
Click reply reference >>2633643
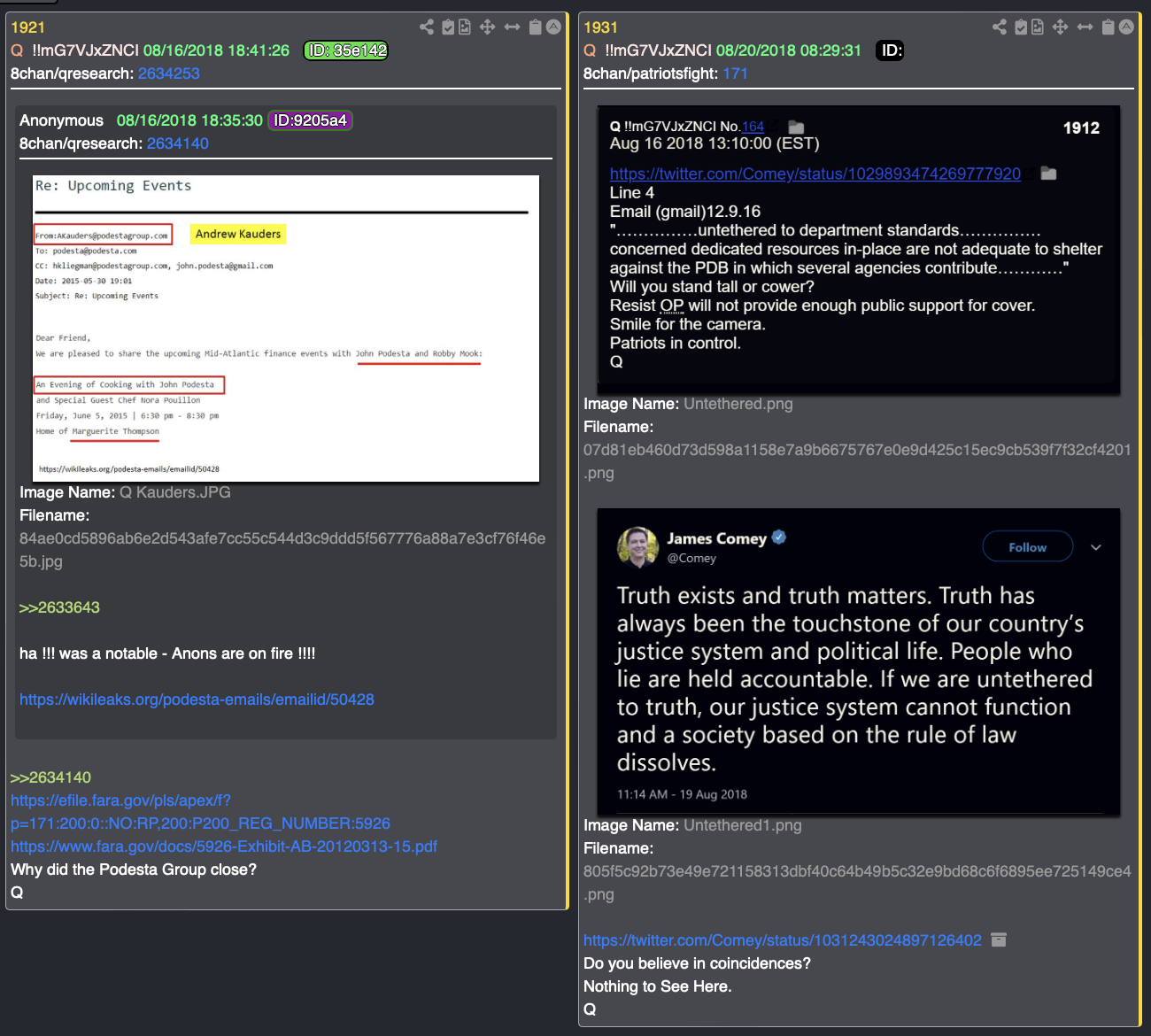(59, 607)
